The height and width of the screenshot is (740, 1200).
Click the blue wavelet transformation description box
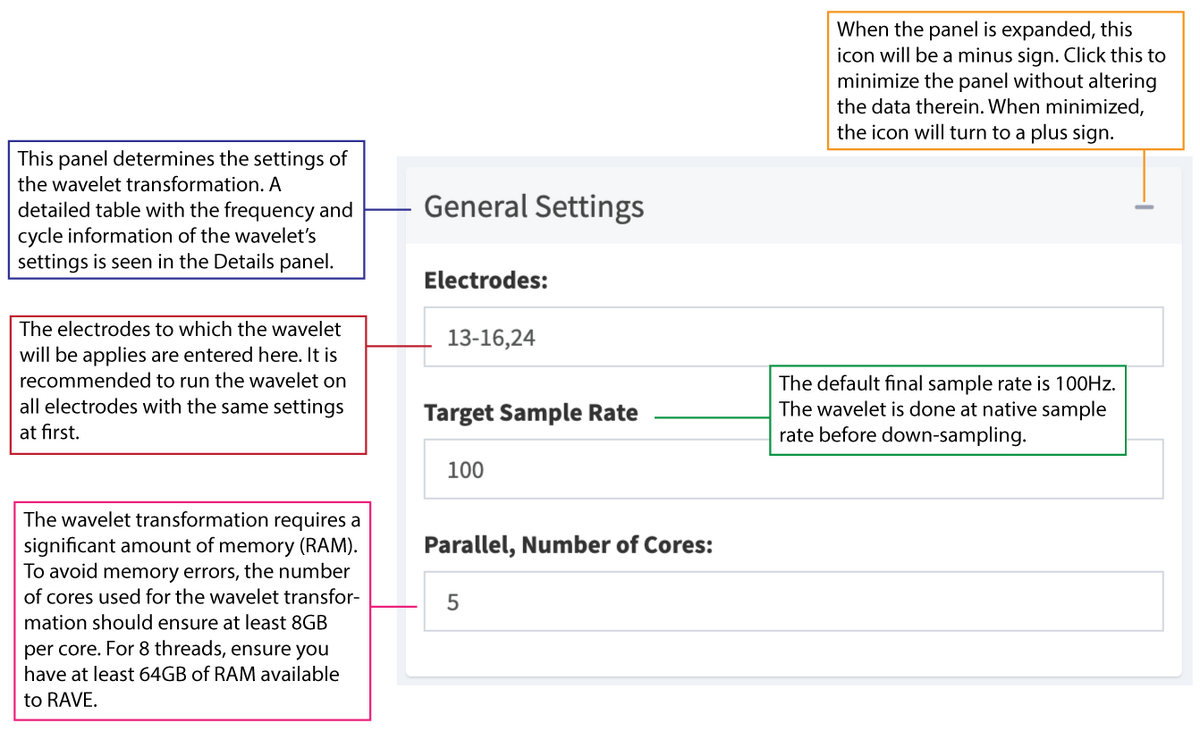click(186, 210)
